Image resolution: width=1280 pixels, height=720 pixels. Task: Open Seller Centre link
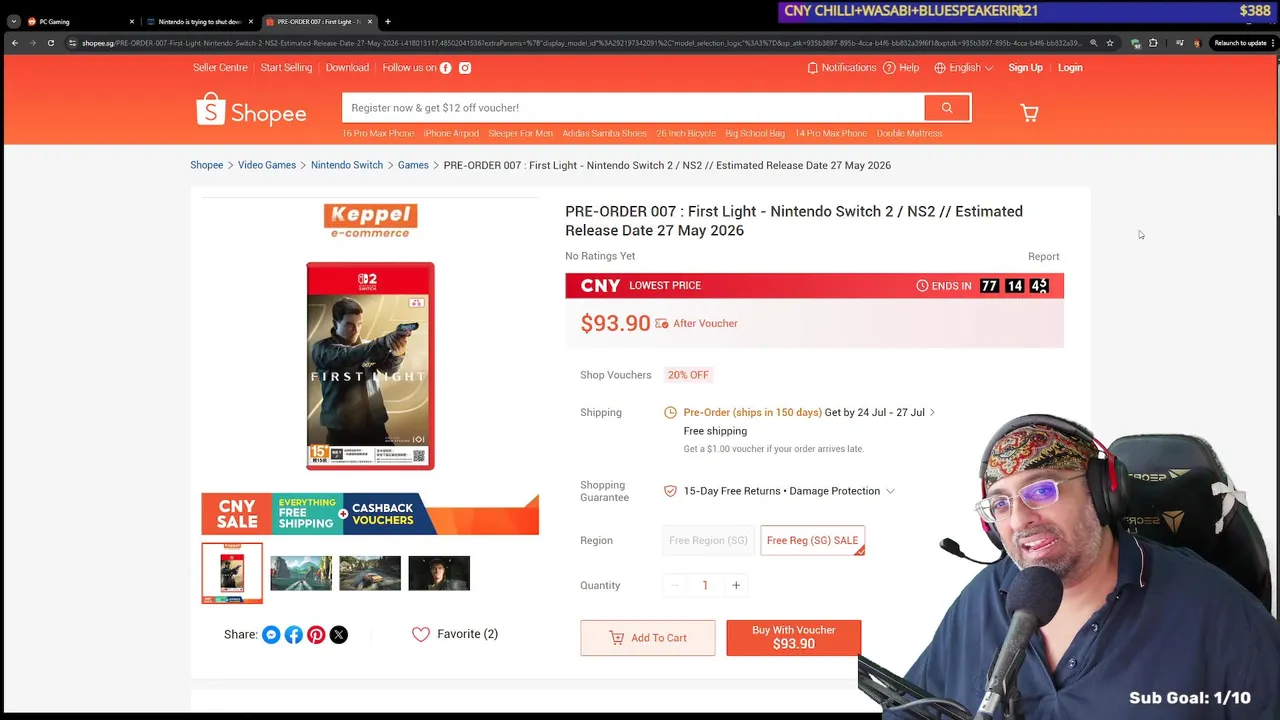pyautogui.click(x=220, y=68)
